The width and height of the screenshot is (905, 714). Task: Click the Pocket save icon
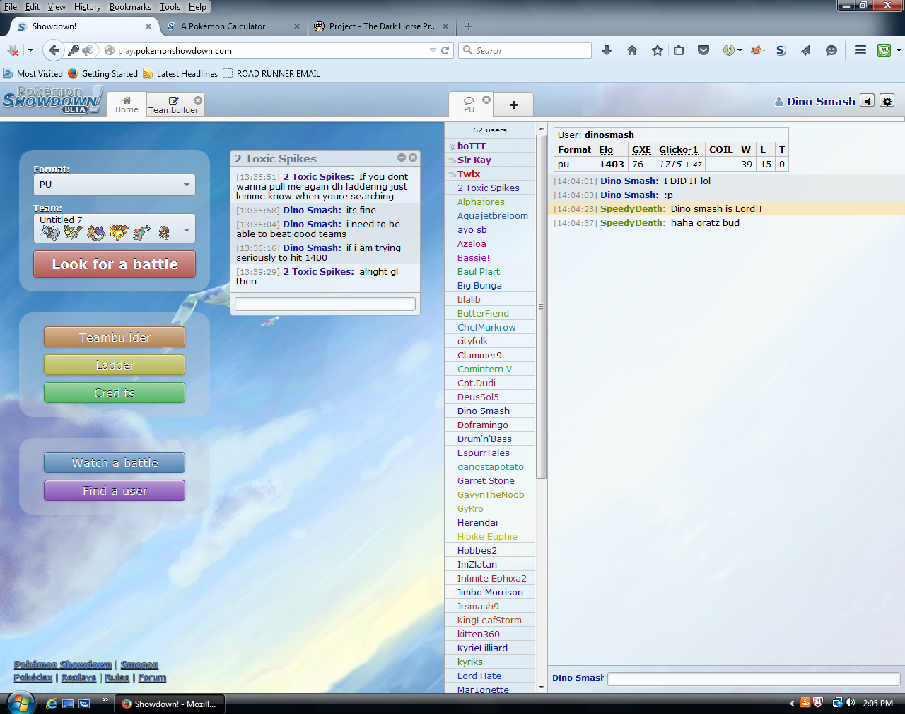click(x=703, y=51)
